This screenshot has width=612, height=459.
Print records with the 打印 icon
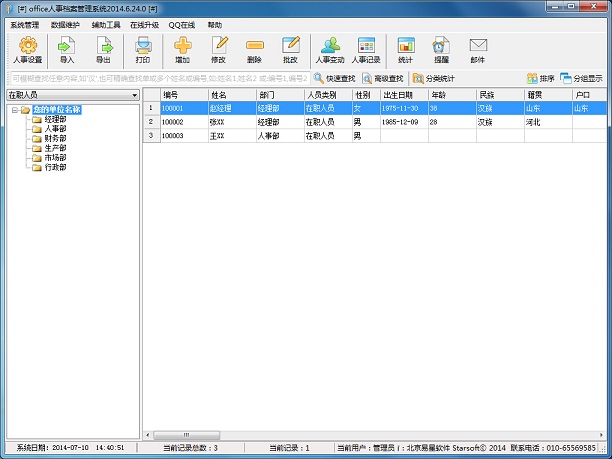pyautogui.click(x=143, y=49)
